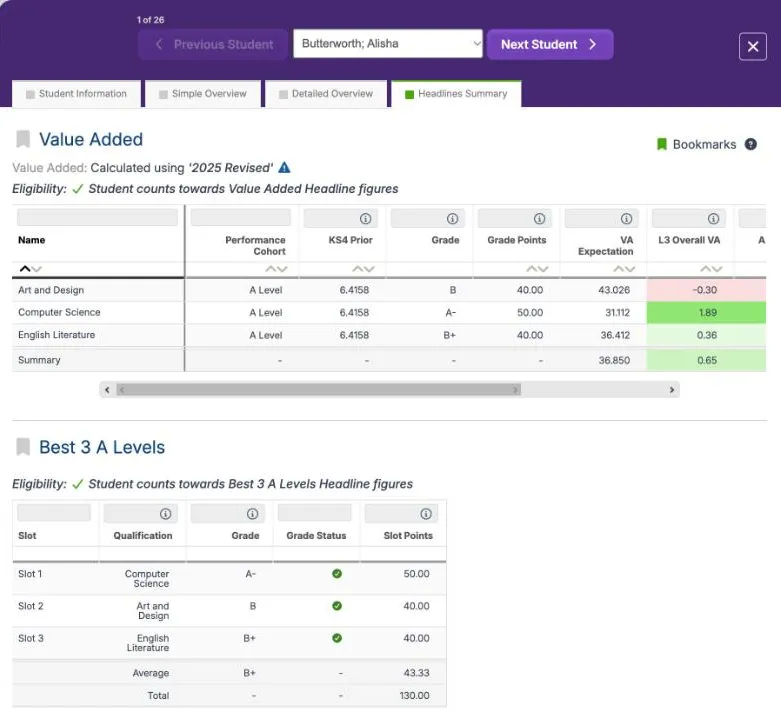The image size is (781, 712).
Task: Click the Grade Status filter field
Action: [x=314, y=513]
